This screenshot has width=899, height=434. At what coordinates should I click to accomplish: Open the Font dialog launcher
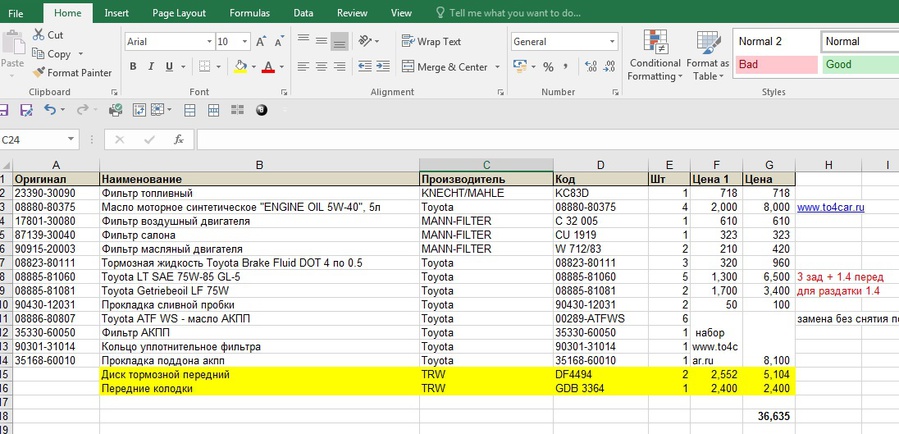click(x=284, y=92)
